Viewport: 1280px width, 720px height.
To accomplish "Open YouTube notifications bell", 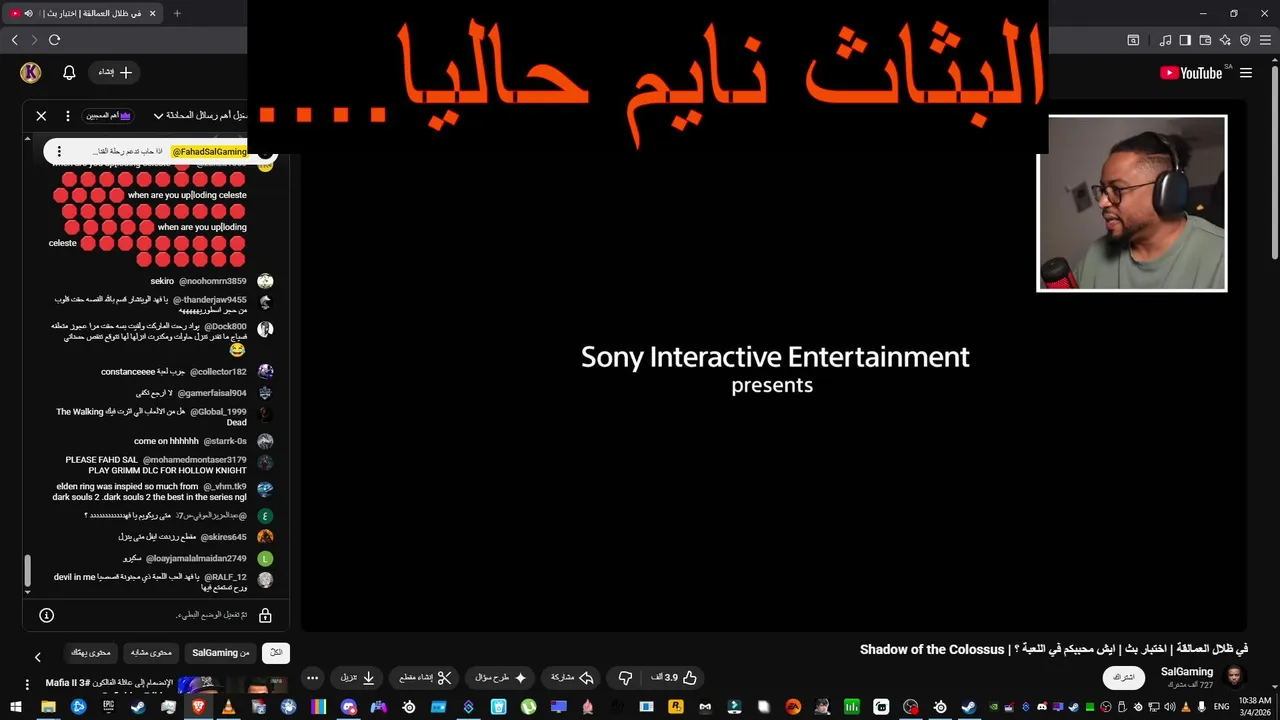I will [69, 73].
